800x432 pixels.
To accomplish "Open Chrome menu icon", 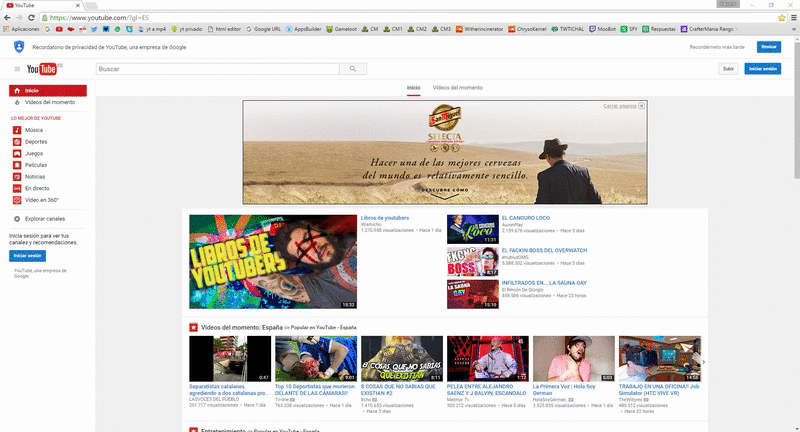I will pos(793,18).
